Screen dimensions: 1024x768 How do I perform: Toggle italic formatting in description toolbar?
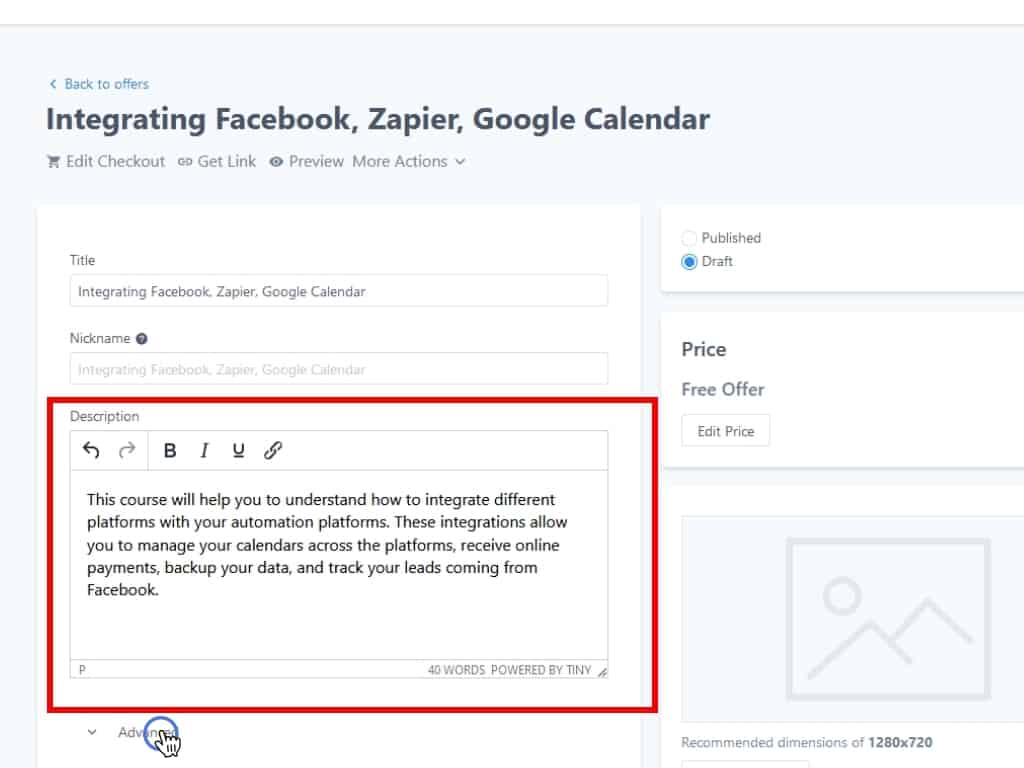204,450
